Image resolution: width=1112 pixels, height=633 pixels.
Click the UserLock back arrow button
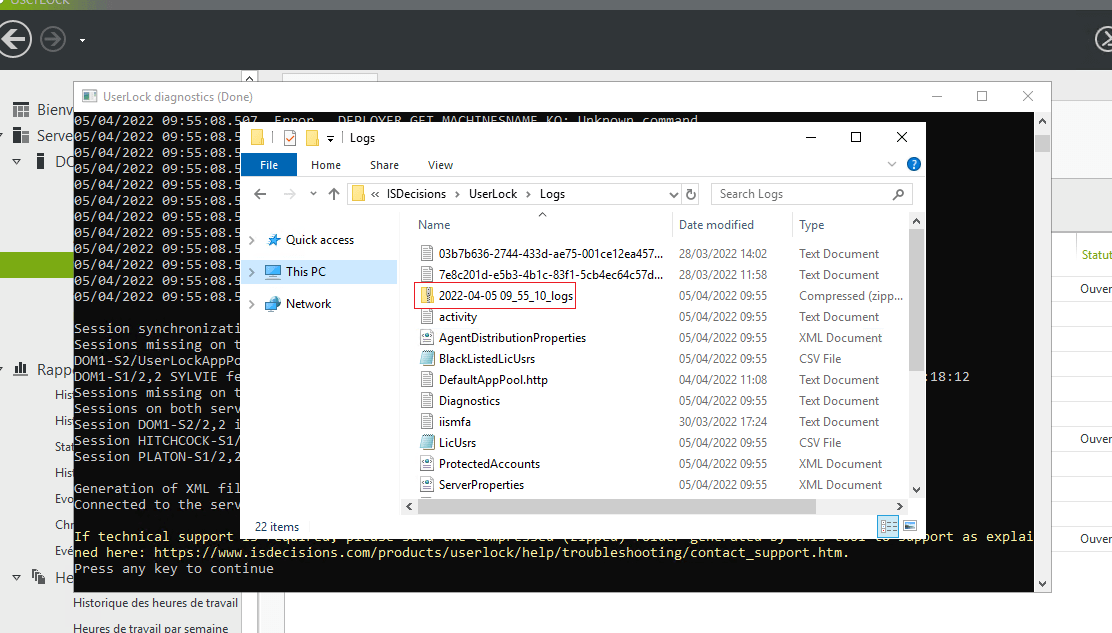(15, 38)
